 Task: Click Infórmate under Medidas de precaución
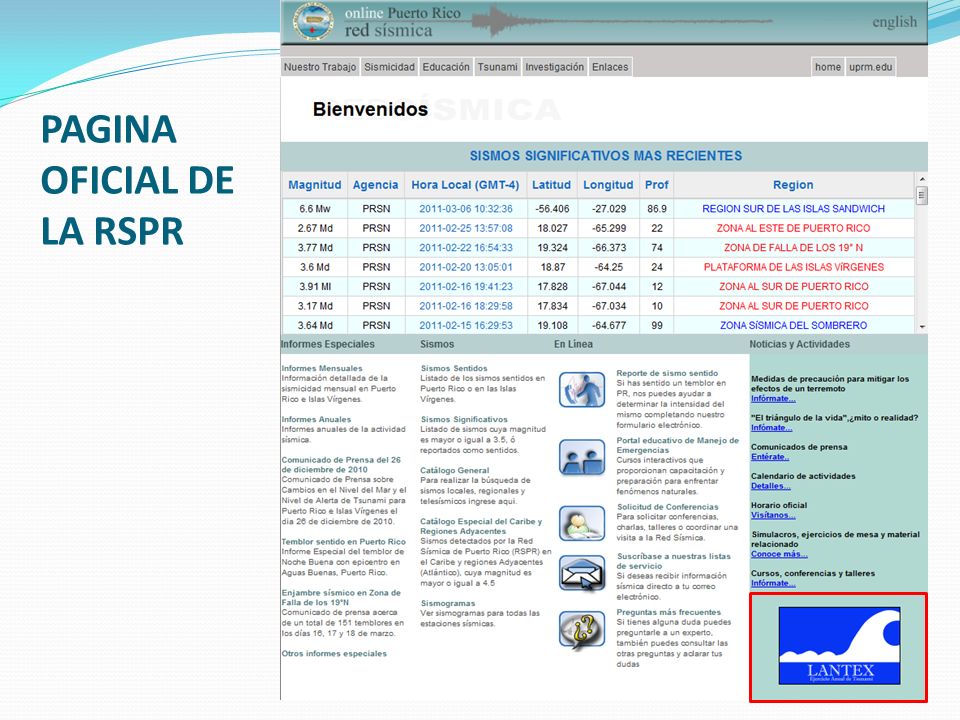coord(773,399)
